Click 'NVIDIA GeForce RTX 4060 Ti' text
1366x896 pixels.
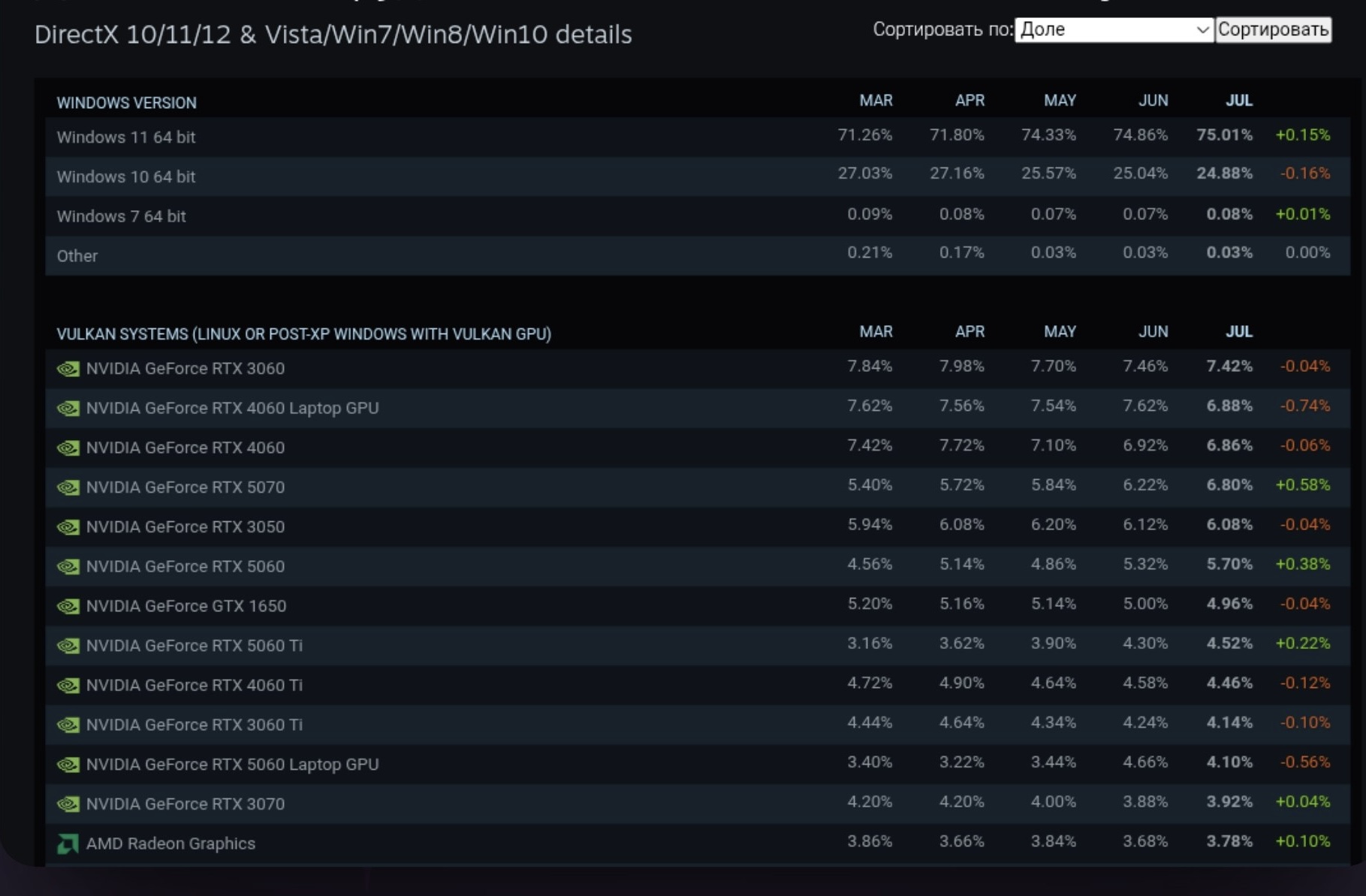click(194, 686)
